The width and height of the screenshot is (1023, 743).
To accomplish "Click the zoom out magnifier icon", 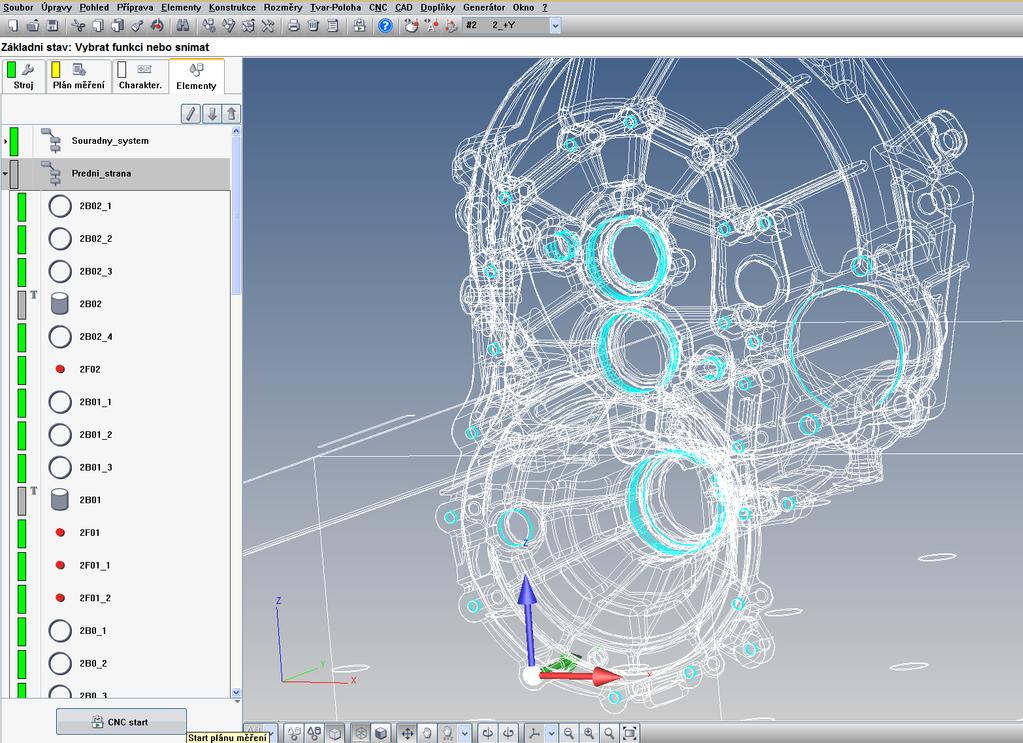I will (x=569, y=733).
